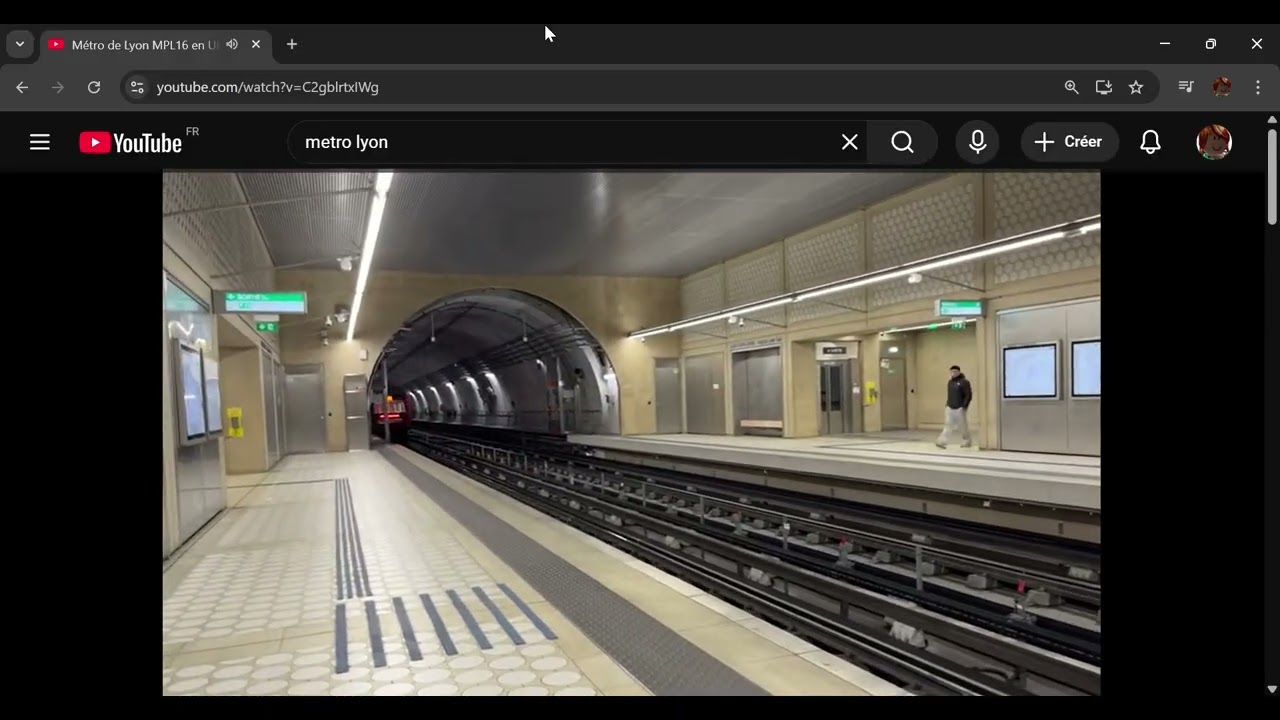Open the Chrome three-dot menu
The image size is (1280, 720).
pyautogui.click(x=1258, y=87)
